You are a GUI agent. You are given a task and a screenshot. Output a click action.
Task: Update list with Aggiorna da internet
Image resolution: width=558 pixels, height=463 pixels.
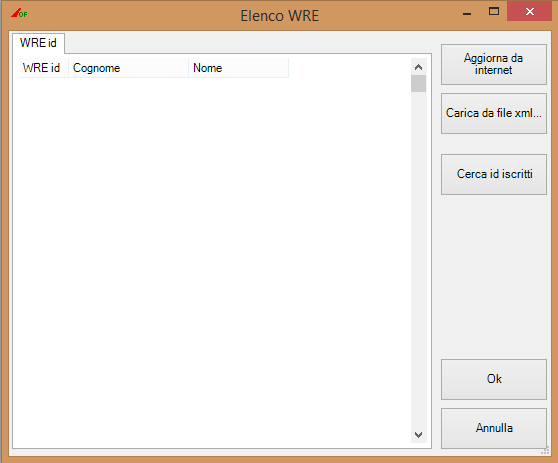[494, 64]
